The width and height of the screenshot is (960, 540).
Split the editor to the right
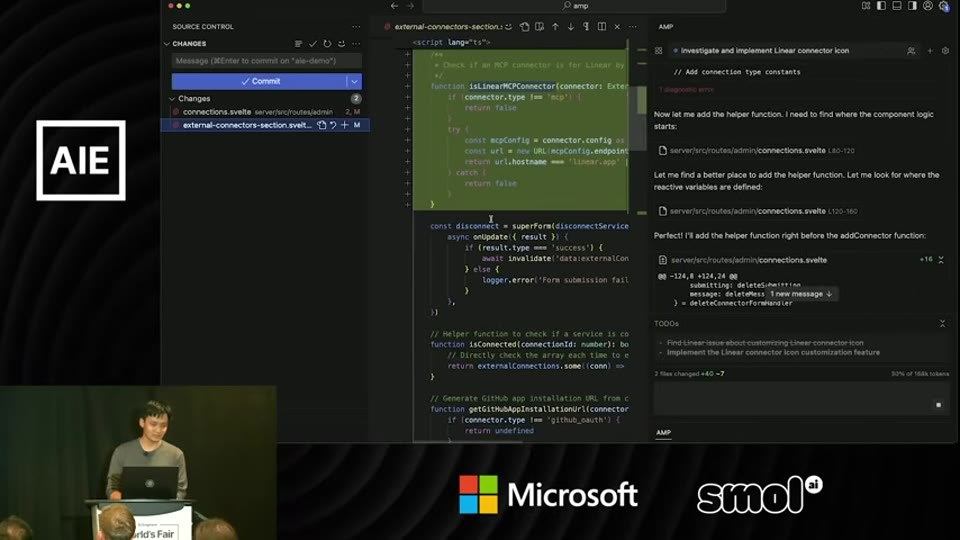[602, 27]
